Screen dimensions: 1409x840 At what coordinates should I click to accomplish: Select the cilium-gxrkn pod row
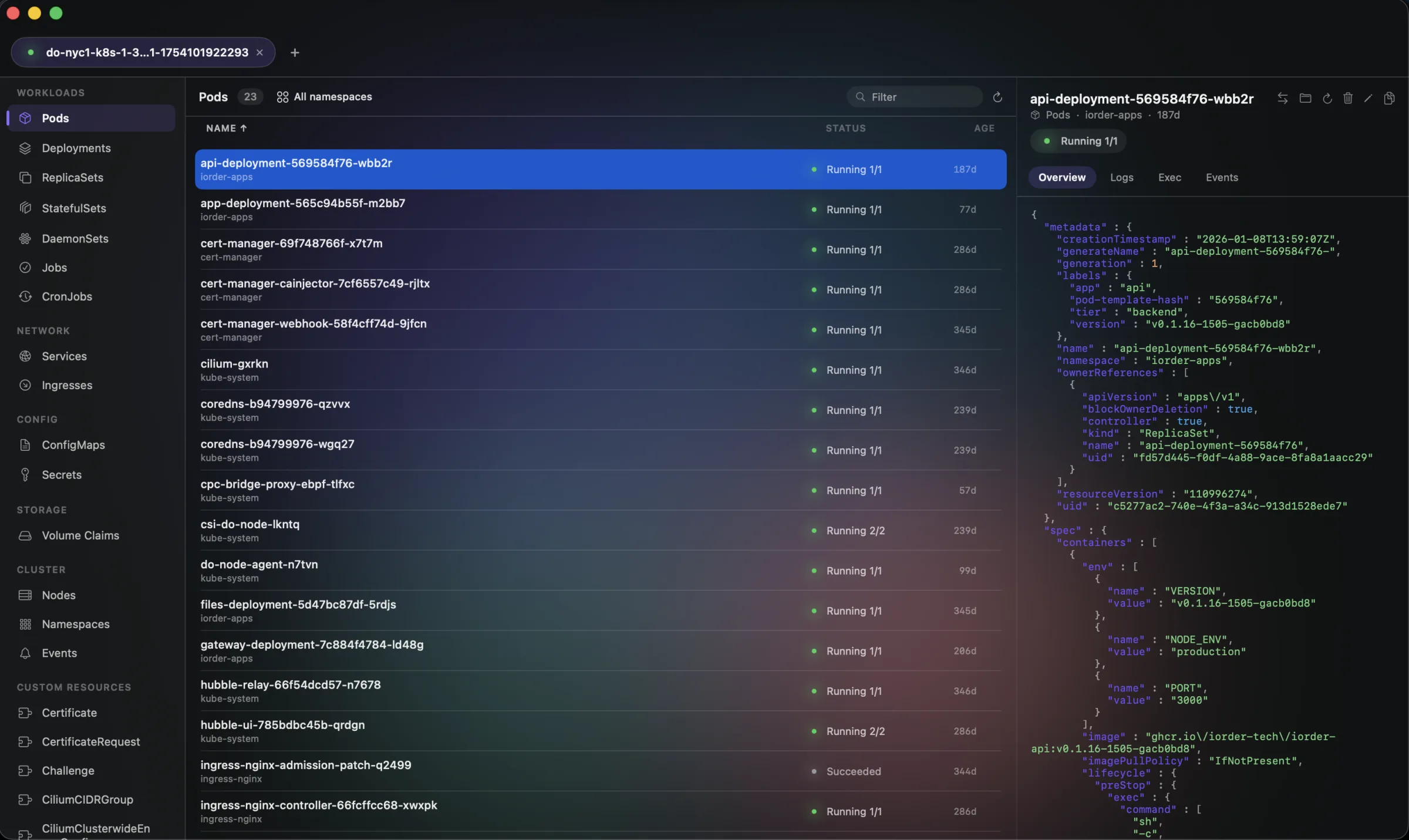pos(600,370)
